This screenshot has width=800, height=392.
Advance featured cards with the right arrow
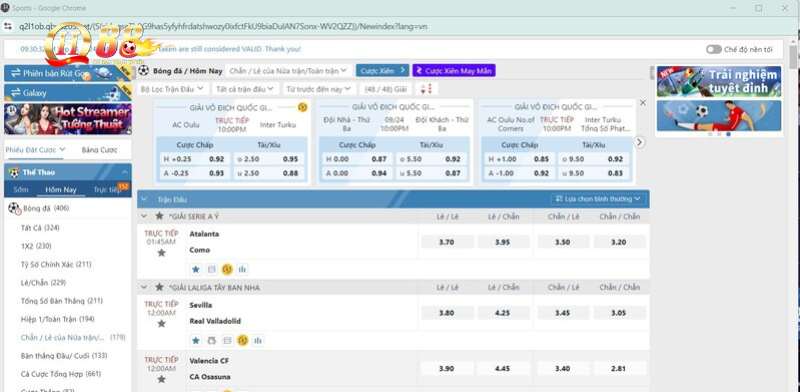point(640,143)
